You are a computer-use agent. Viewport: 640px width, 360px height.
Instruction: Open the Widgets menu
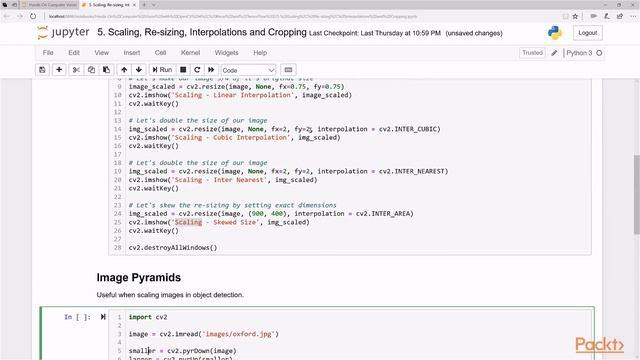click(227, 53)
